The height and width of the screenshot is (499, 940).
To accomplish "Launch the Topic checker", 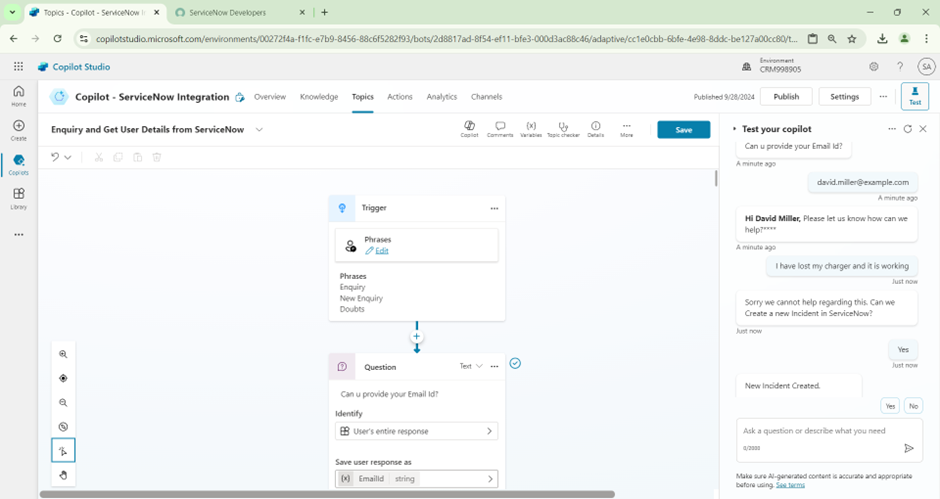I will [563, 129].
